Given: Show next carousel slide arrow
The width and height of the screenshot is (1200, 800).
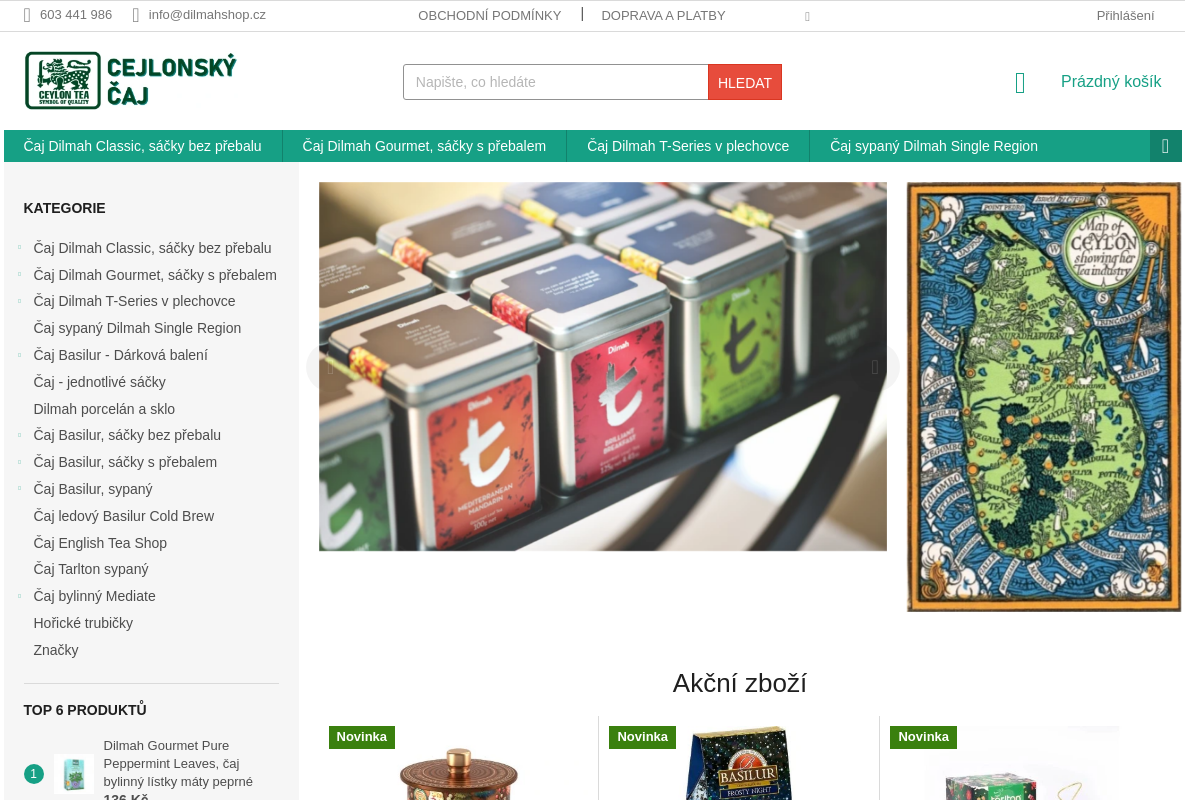Looking at the screenshot, I should [x=875, y=367].
